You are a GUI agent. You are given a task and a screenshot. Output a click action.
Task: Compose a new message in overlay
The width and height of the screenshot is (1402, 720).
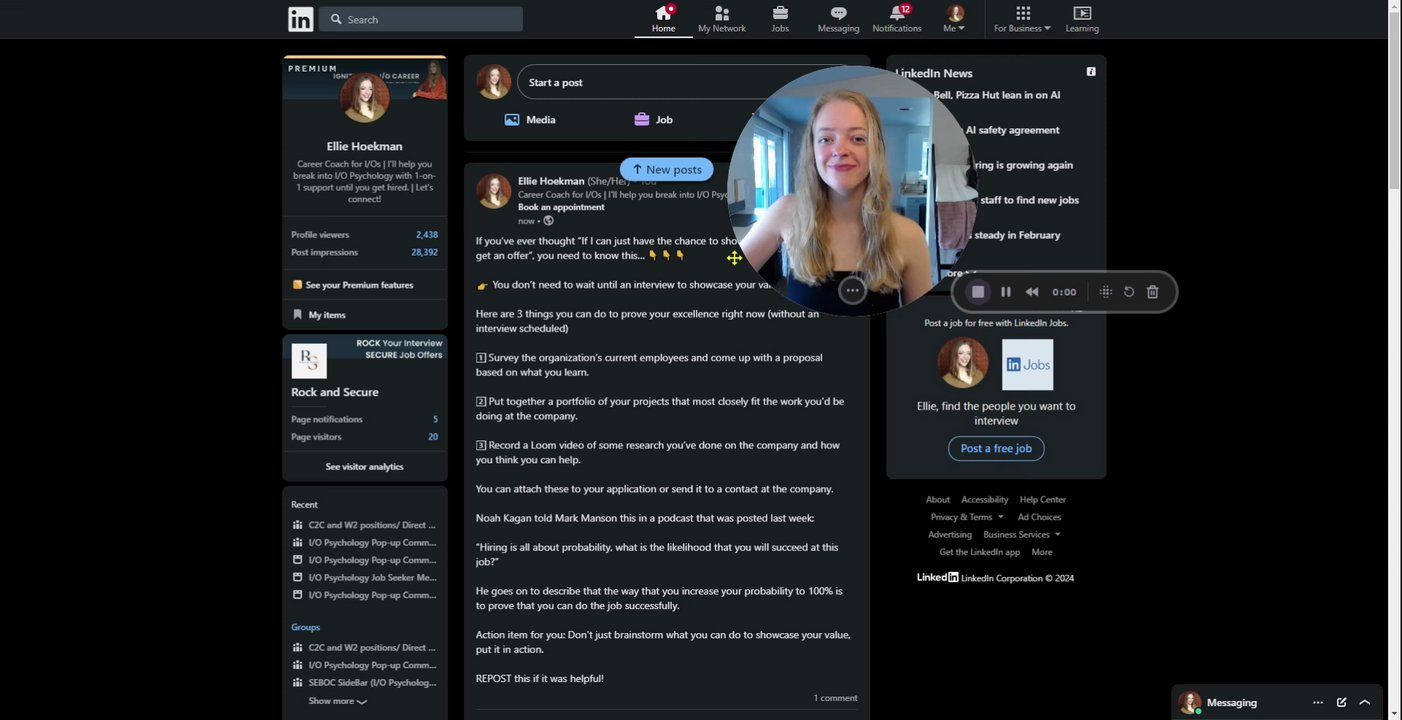[1342, 703]
